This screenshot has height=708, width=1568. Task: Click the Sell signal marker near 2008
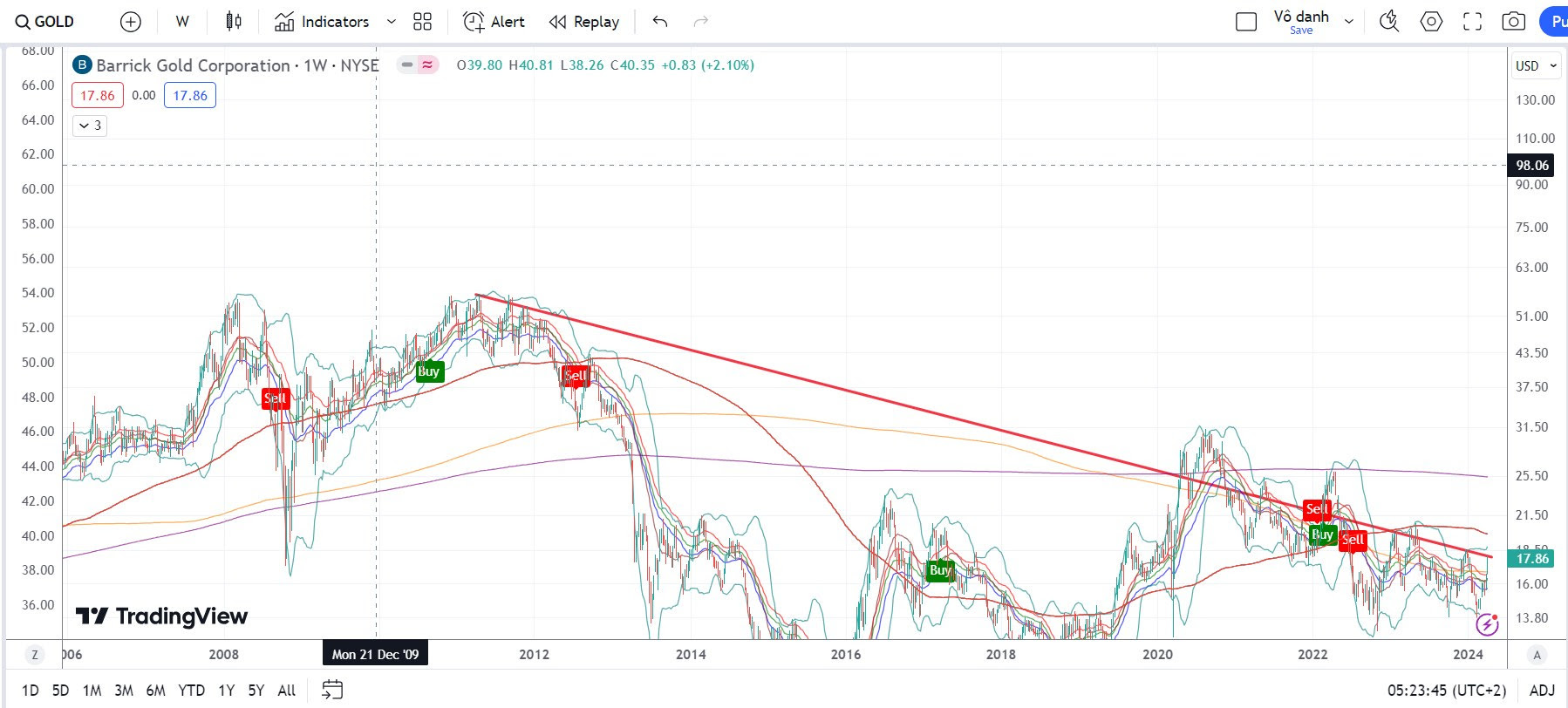tap(276, 398)
